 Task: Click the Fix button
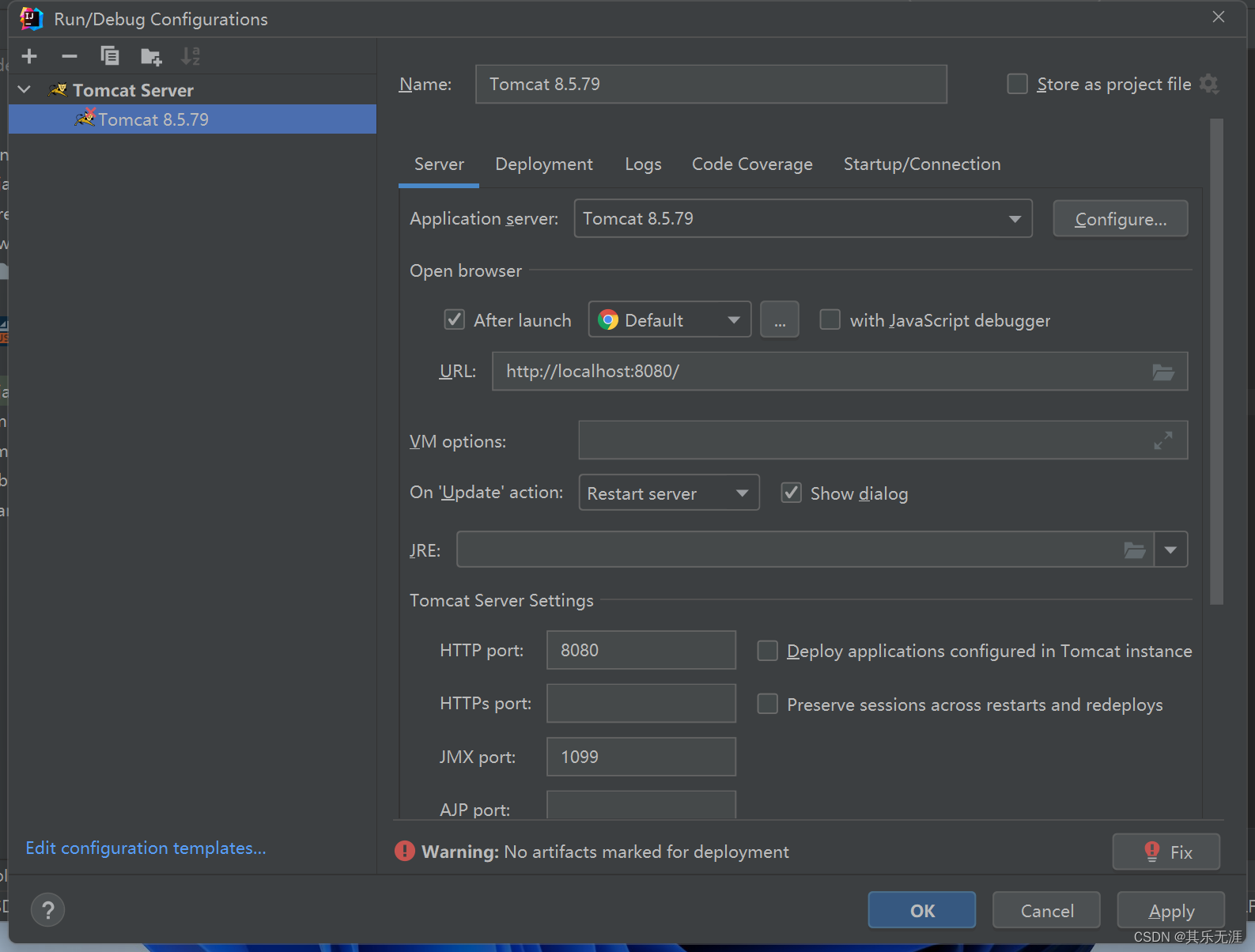[x=1166, y=852]
